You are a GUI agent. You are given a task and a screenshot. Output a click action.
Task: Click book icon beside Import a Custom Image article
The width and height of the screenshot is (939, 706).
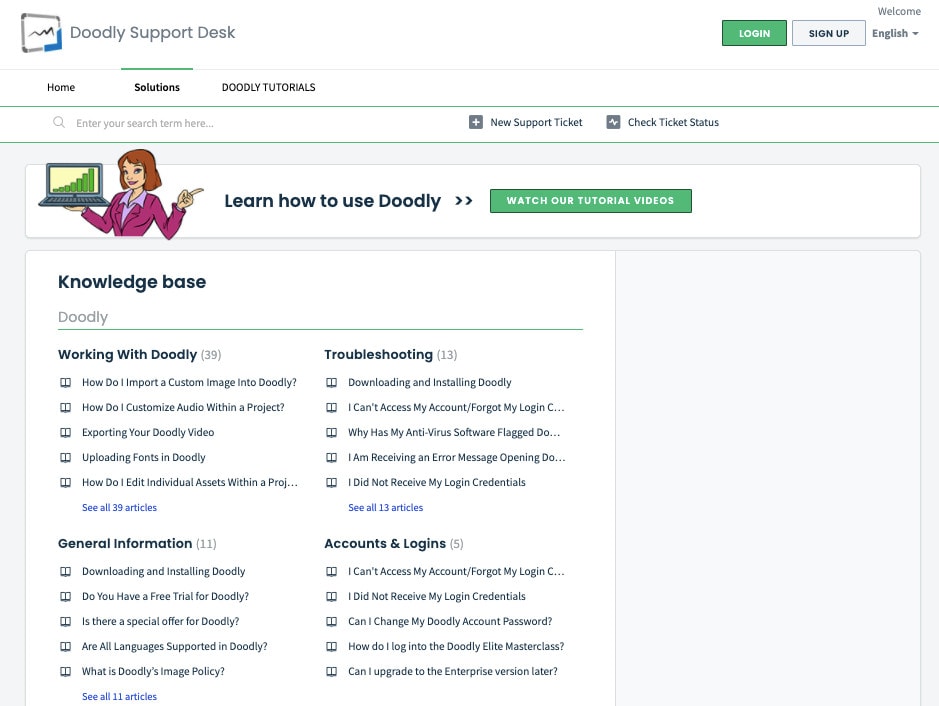tap(65, 383)
